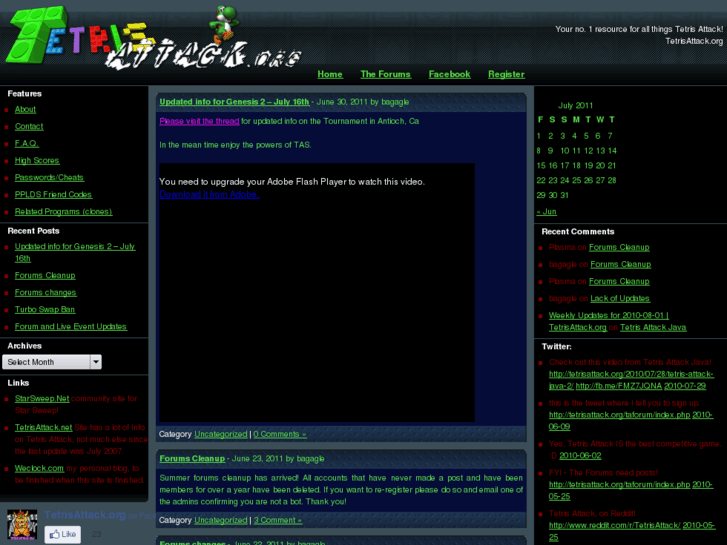Click 'Download it from Adobe' link
This screenshot has width=727, height=545.
click(x=209, y=194)
